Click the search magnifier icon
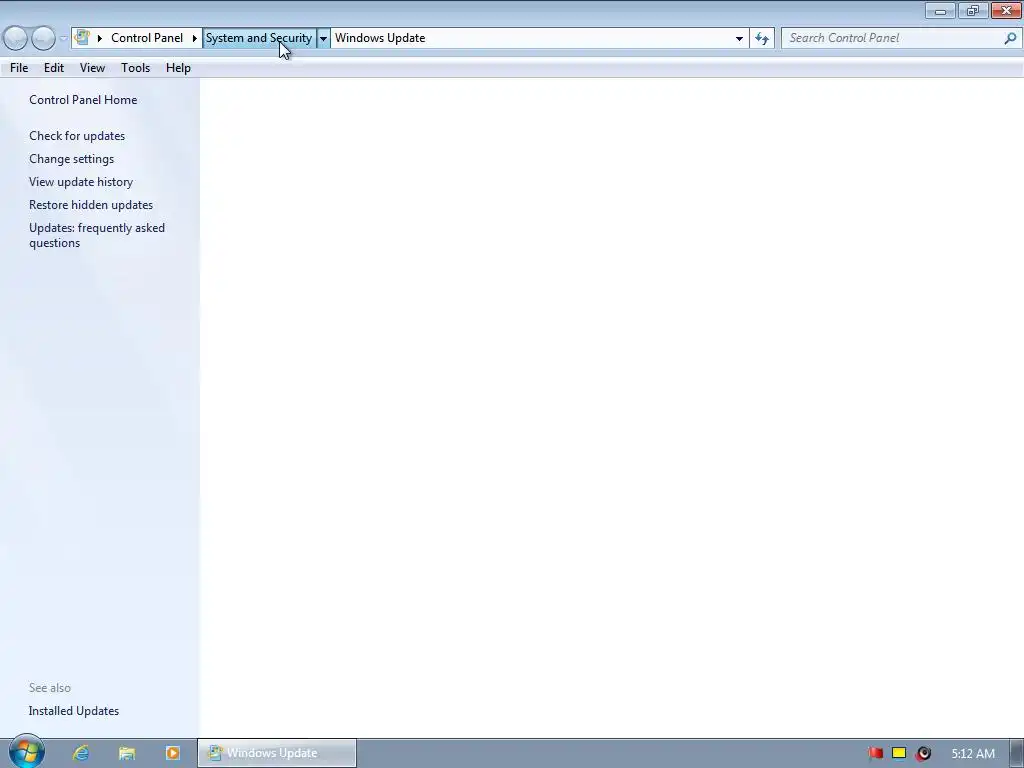 (x=1010, y=38)
